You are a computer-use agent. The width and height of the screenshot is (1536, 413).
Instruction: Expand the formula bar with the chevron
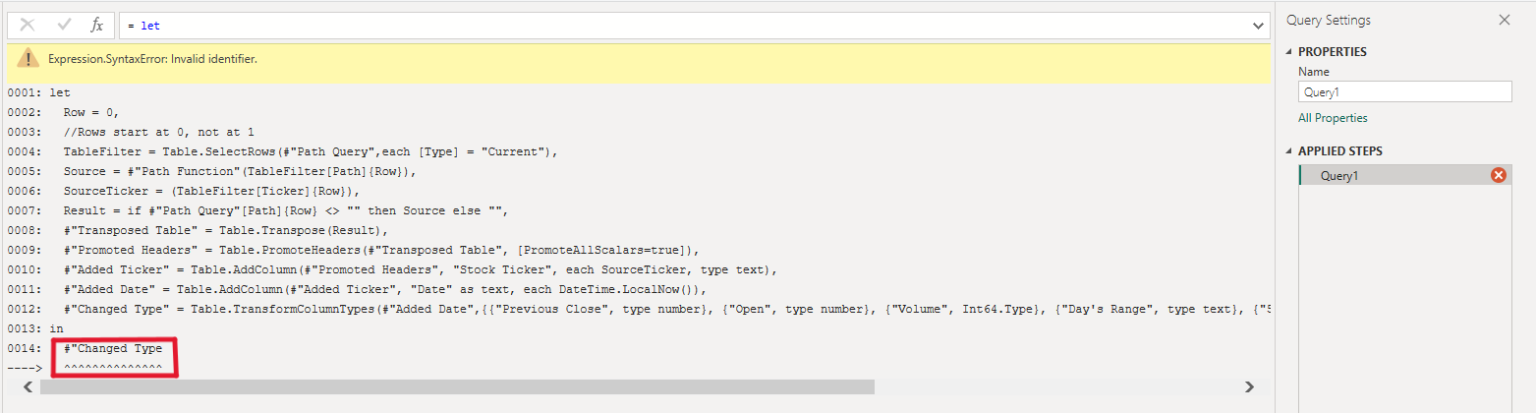[1258, 26]
